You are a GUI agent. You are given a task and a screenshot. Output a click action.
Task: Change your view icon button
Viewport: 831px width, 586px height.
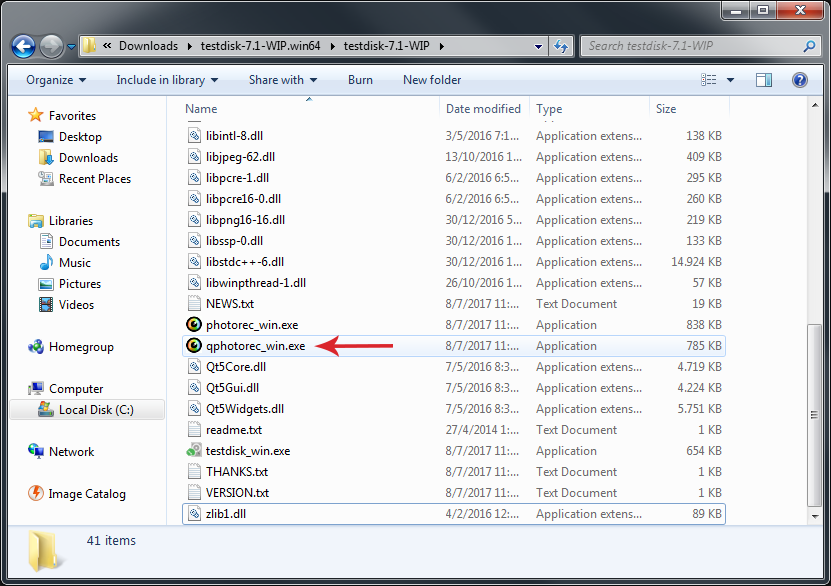pos(709,80)
